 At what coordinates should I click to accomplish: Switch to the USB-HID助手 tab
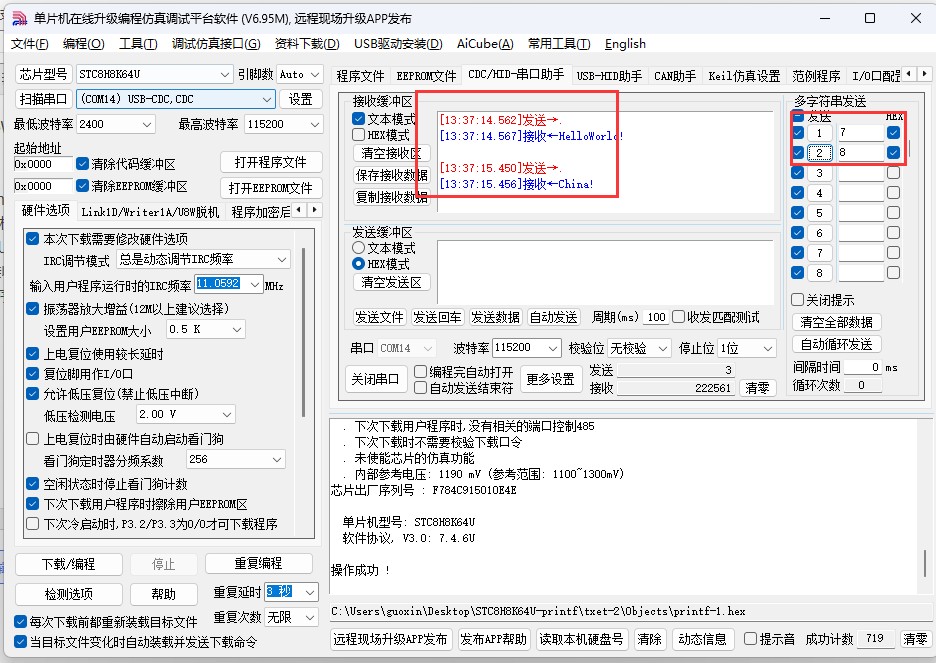click(x=609, y=76)
